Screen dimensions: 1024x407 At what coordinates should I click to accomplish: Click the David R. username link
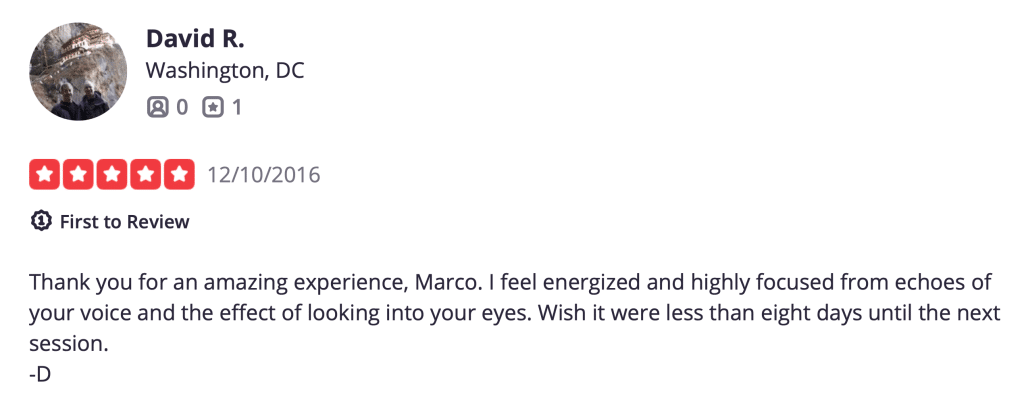pos(195,39)
